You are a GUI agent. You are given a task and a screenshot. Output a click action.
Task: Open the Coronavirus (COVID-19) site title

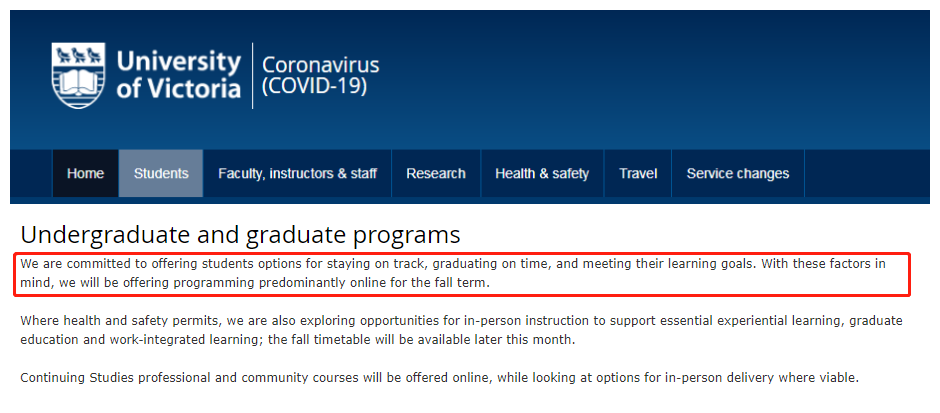pos(320,76)
